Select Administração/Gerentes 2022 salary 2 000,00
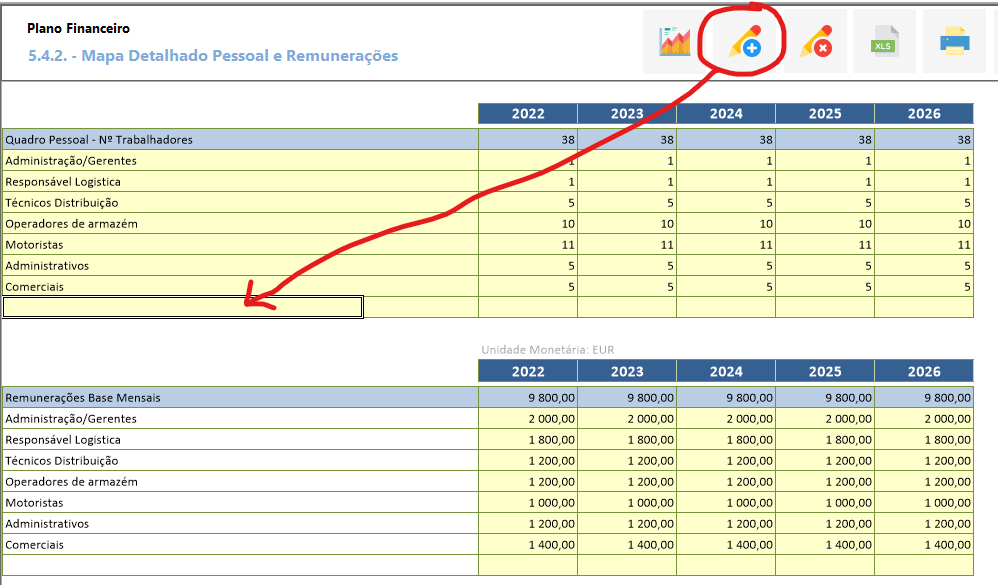The width and height of the screenshot is (998, 585). click(x=528, y=418)
